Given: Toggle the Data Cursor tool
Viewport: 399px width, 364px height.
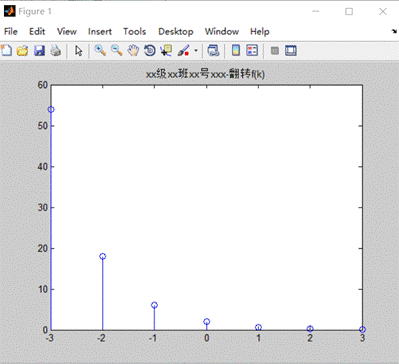Looking at the screenshot, I should [x=166, y=51].
